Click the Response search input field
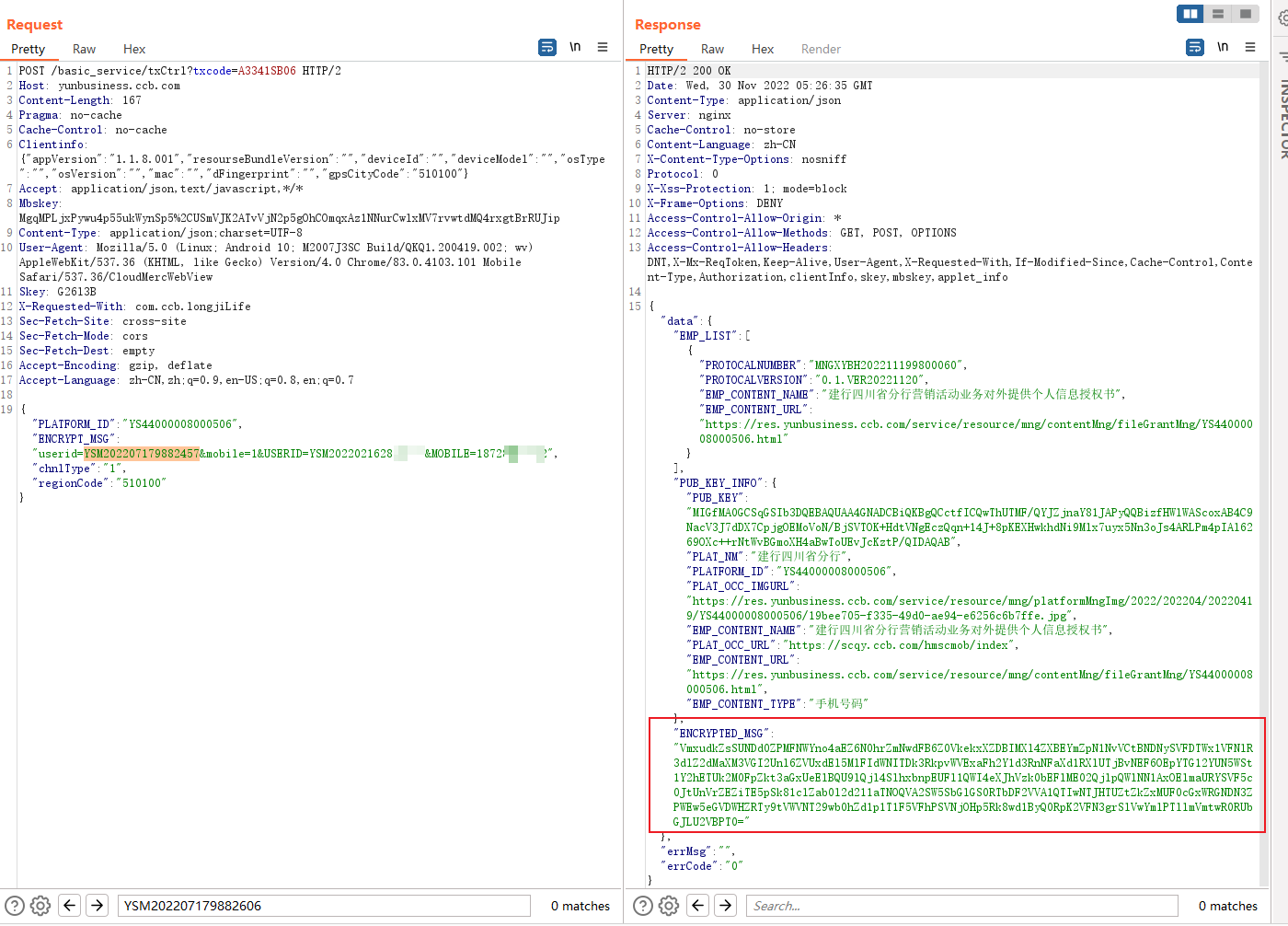 click(961, 906)
